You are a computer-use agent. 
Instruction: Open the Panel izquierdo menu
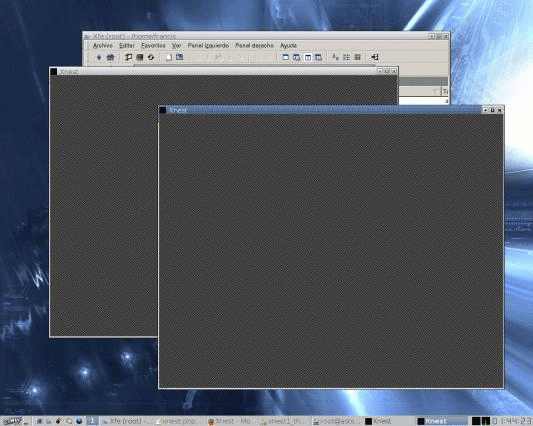[x=208, y=46]
